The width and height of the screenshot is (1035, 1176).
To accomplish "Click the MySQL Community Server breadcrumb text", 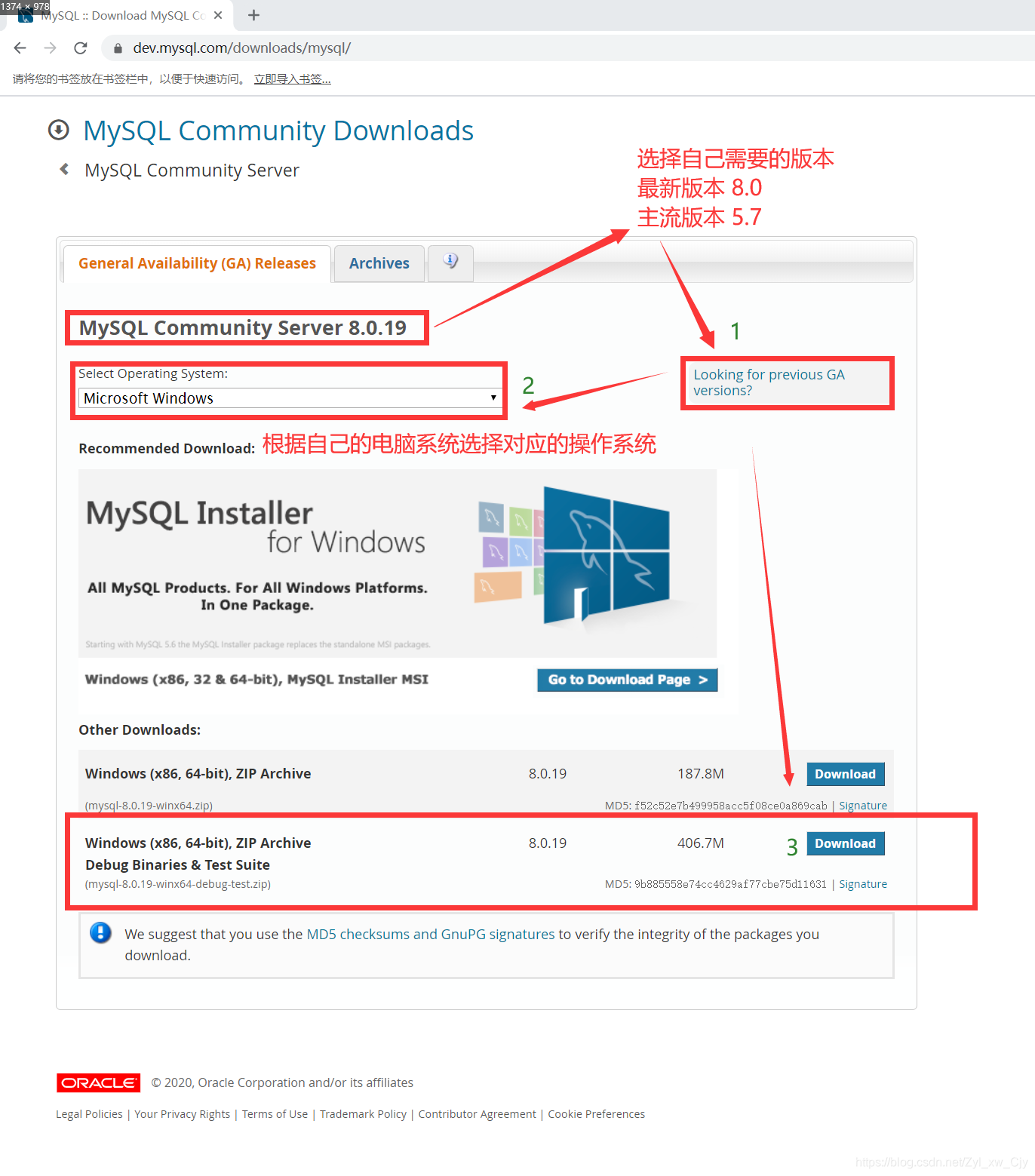I will click(192, 170).
